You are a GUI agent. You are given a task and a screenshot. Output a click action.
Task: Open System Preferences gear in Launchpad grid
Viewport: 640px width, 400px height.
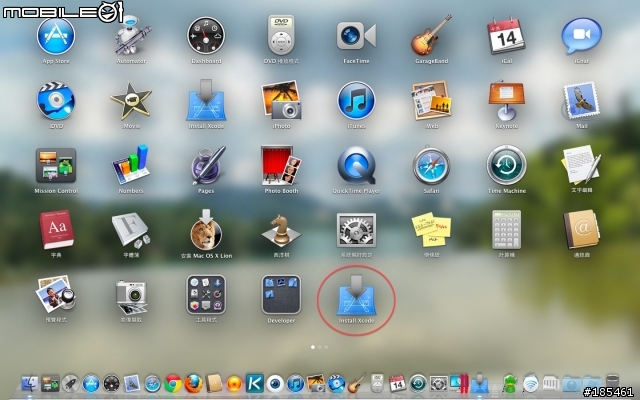[356, 230]
